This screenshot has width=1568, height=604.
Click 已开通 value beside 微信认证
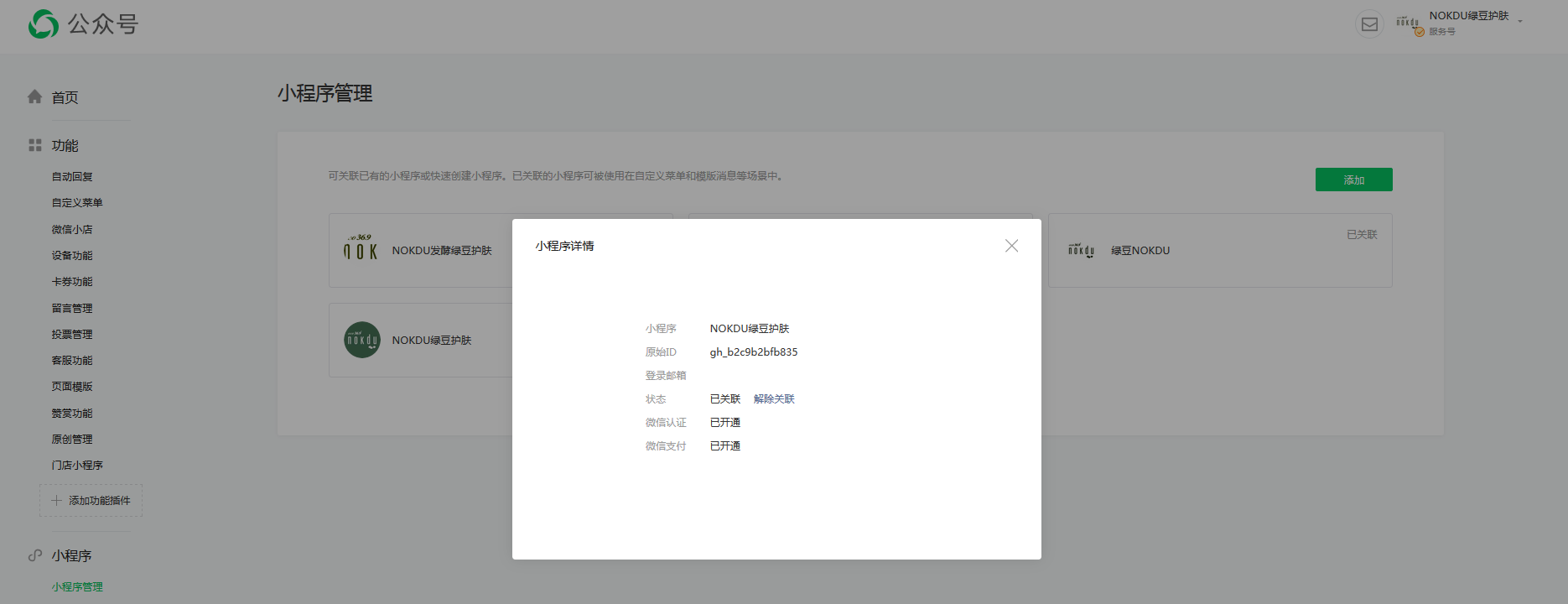click(725, 422)
